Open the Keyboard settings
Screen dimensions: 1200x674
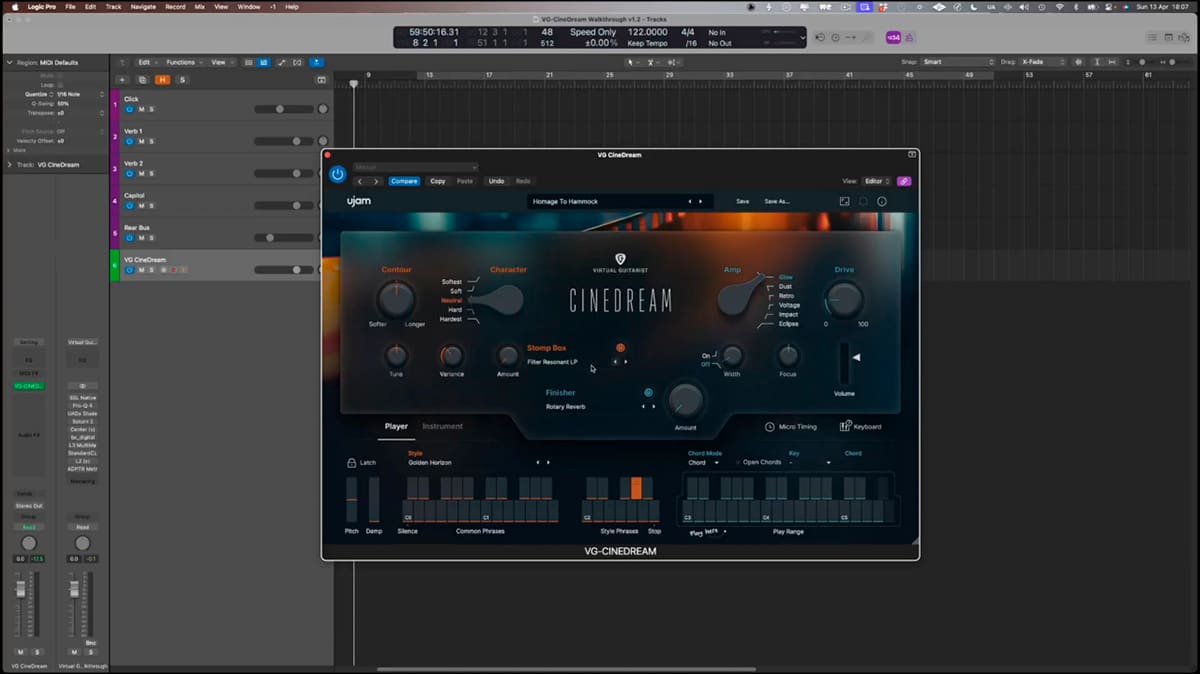pos(860,427)
